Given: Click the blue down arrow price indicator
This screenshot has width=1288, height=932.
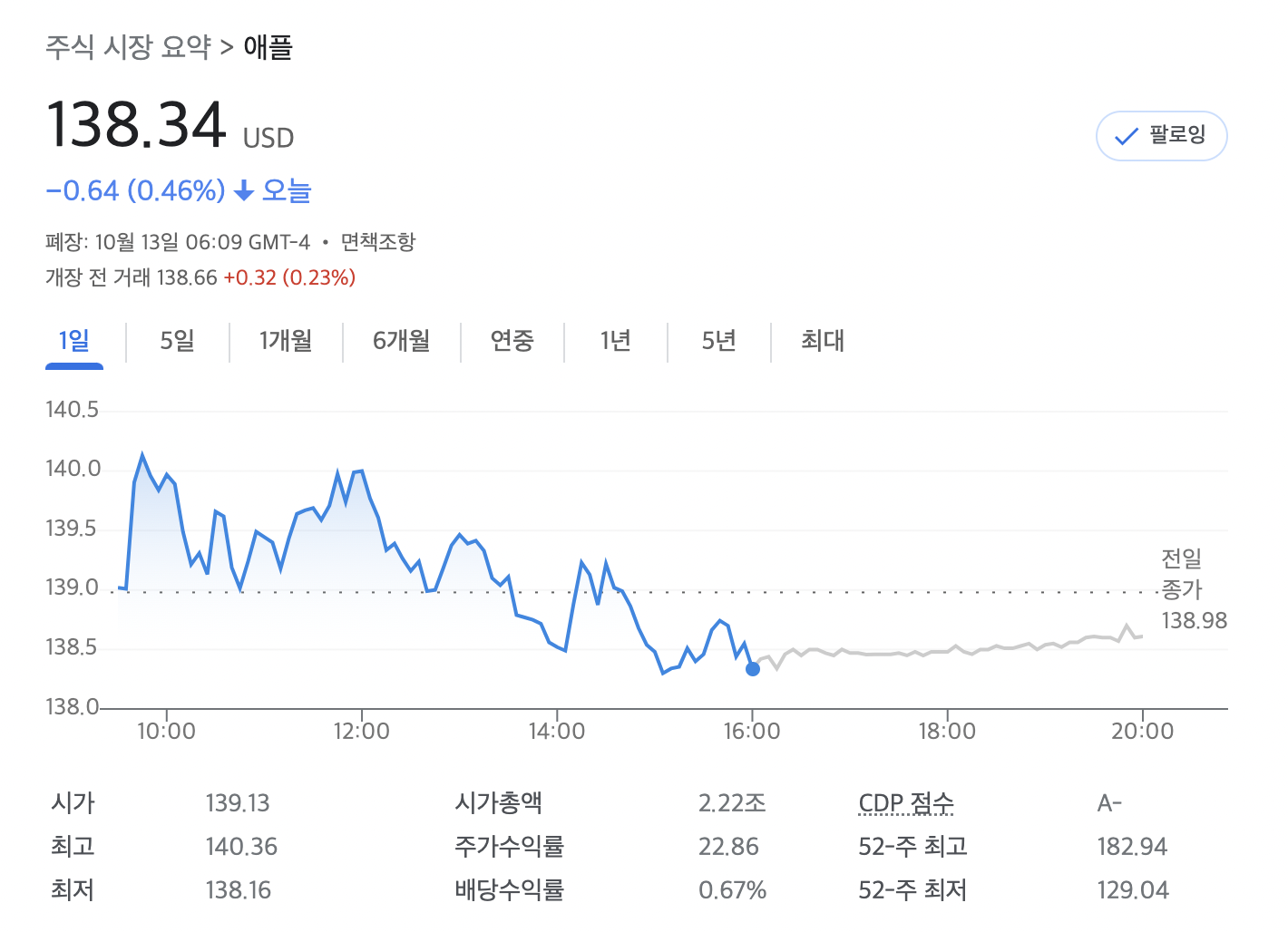Looking at the screenshot, I should pyautogui.click(x=243, y=190).
